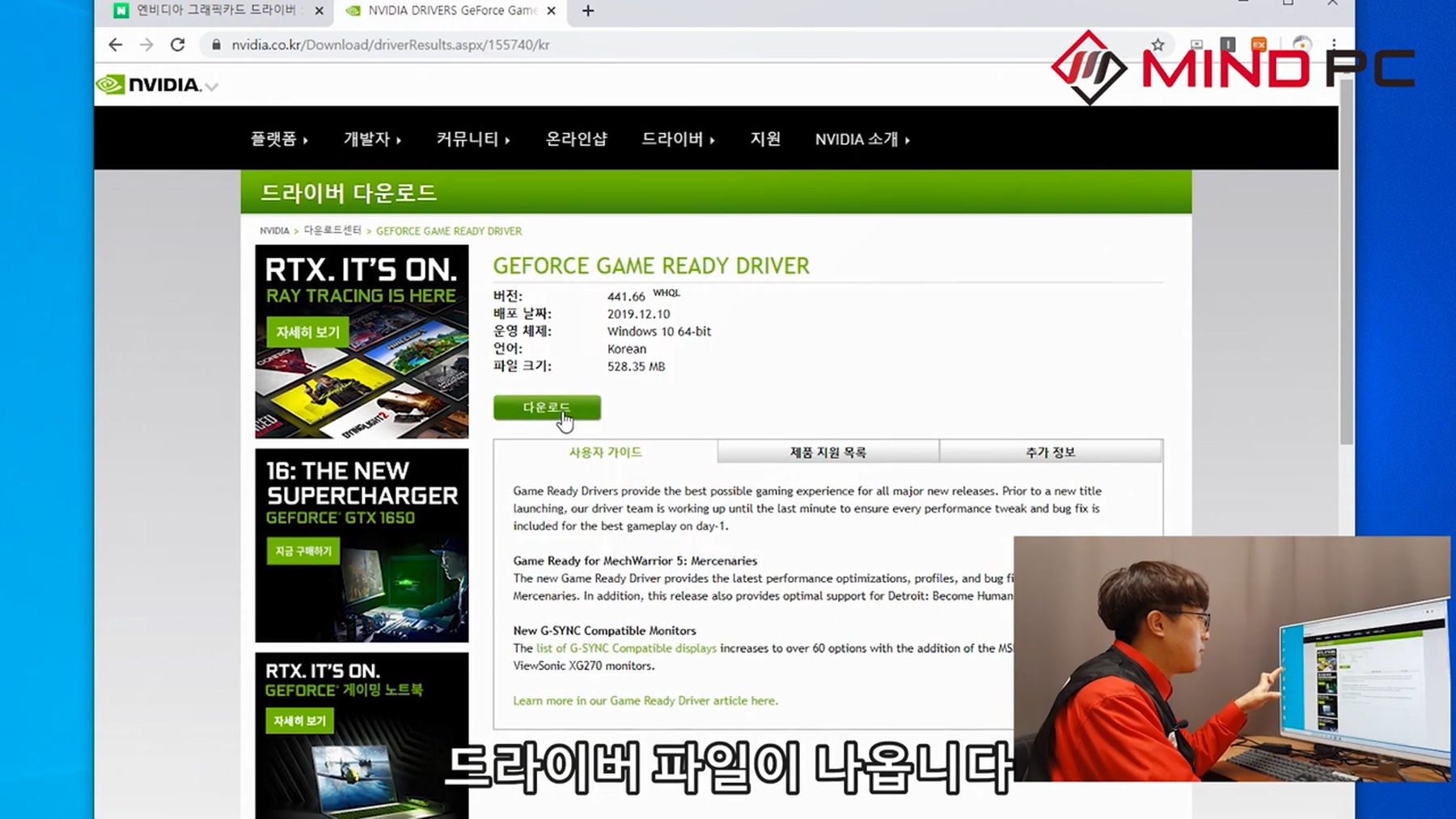Click the 다운로드센터 breadcrumb link
Viewport: 1456px width, 819px height.
tap(332, 231)
